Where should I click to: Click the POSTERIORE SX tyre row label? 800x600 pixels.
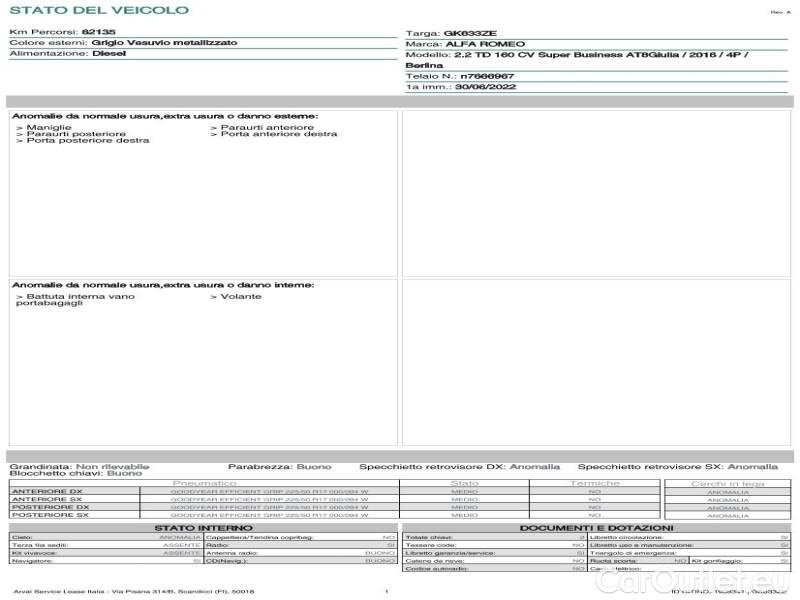pos(46,515)
